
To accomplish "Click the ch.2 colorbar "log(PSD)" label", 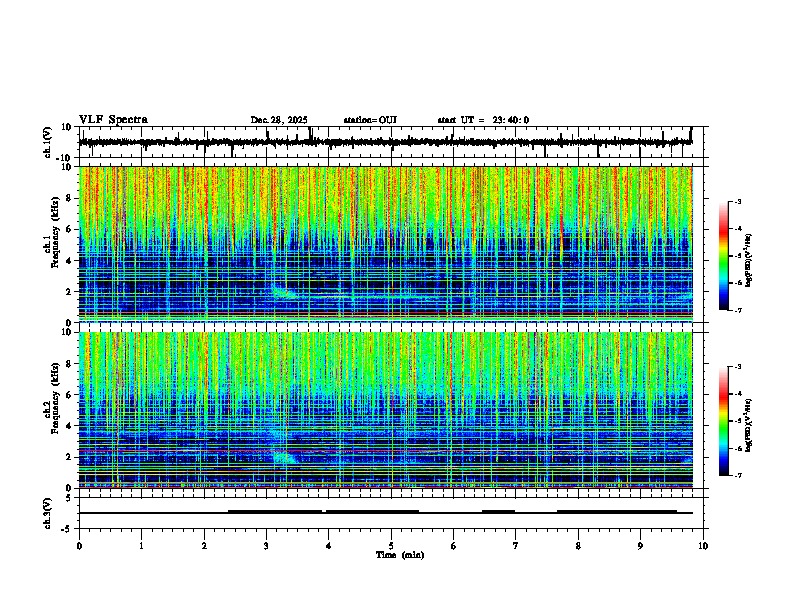I will tap(749, 425).
